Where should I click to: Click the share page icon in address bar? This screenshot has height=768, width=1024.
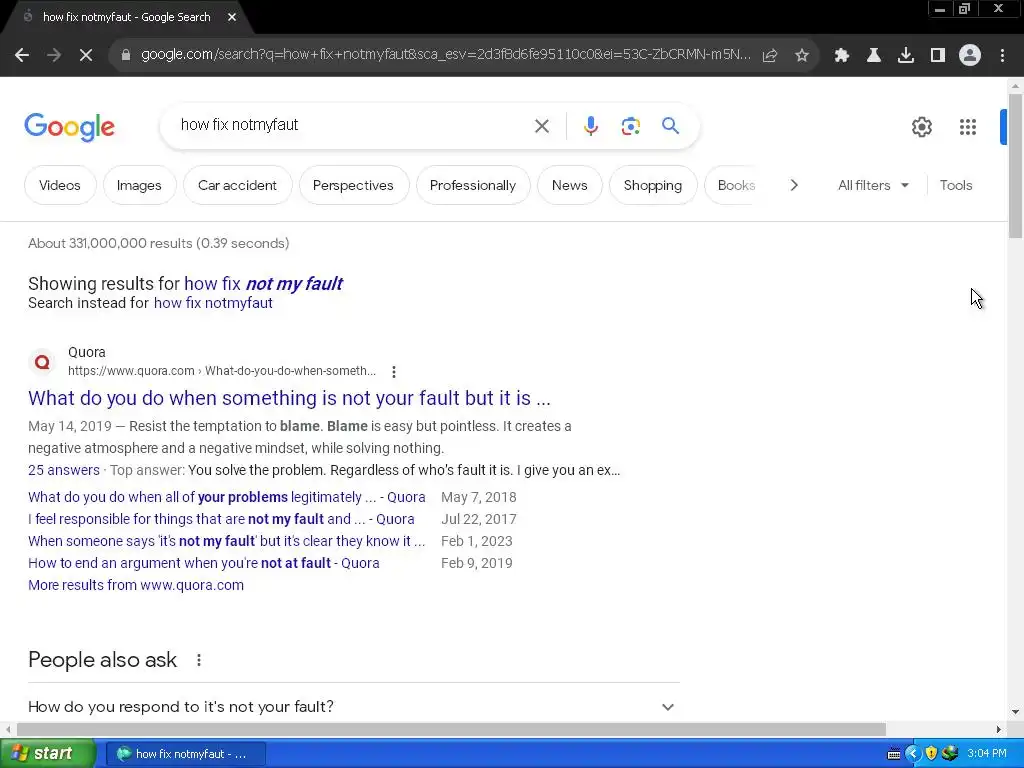[770, 56]
